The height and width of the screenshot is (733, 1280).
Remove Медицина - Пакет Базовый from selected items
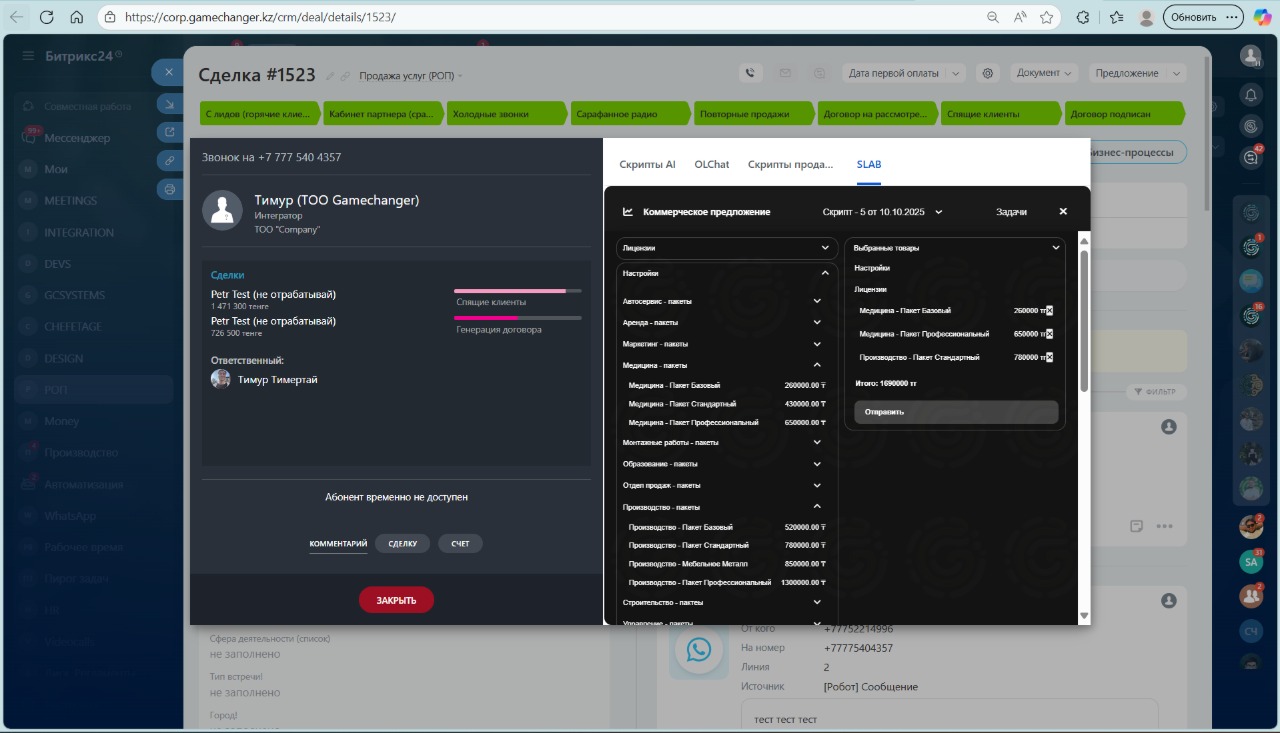pyautogui.click(x=1049, y=311)
